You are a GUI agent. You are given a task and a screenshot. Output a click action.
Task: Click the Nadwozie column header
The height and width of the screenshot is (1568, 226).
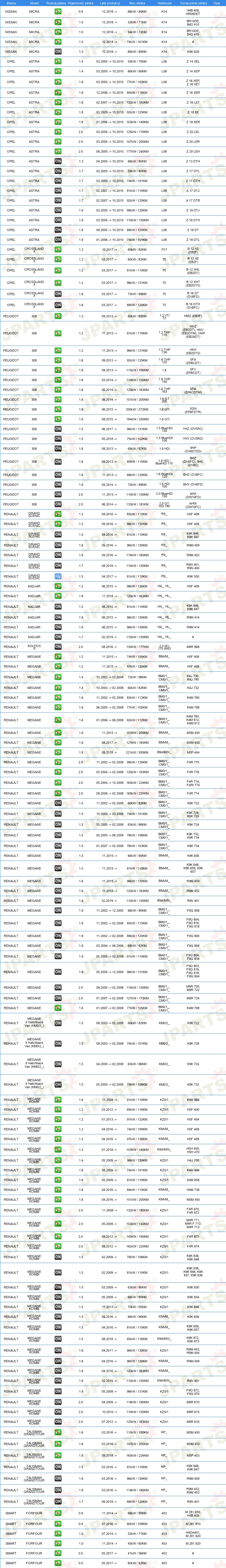[164, 3]
